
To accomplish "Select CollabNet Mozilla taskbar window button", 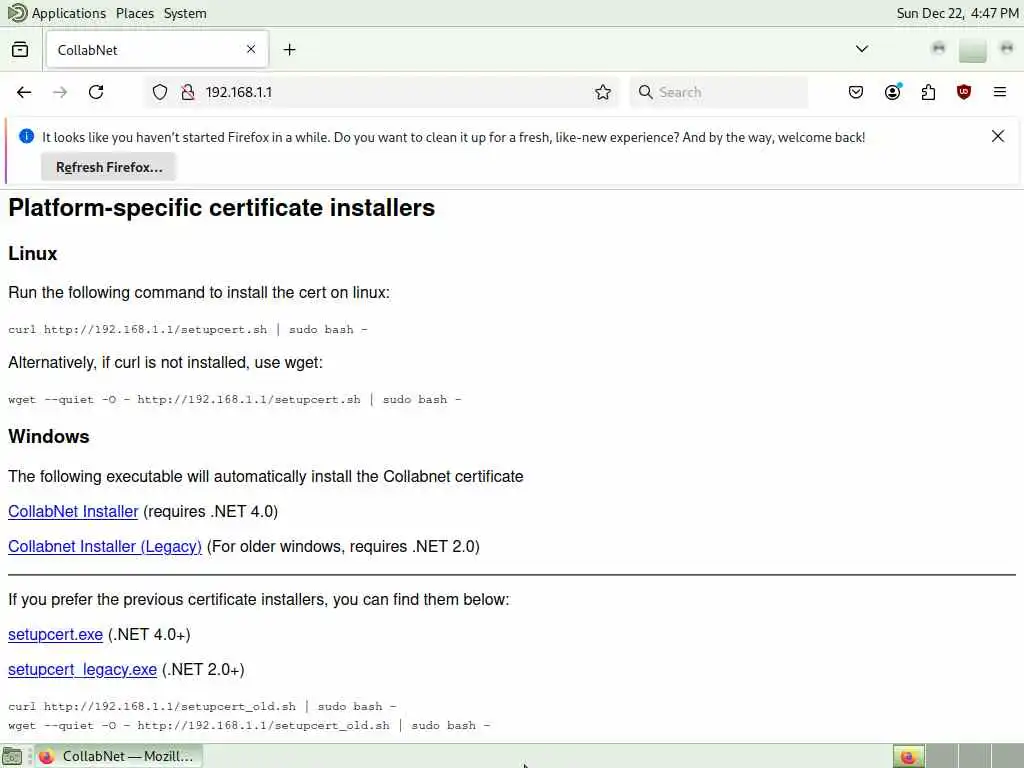I will click(x=118, y=756).
